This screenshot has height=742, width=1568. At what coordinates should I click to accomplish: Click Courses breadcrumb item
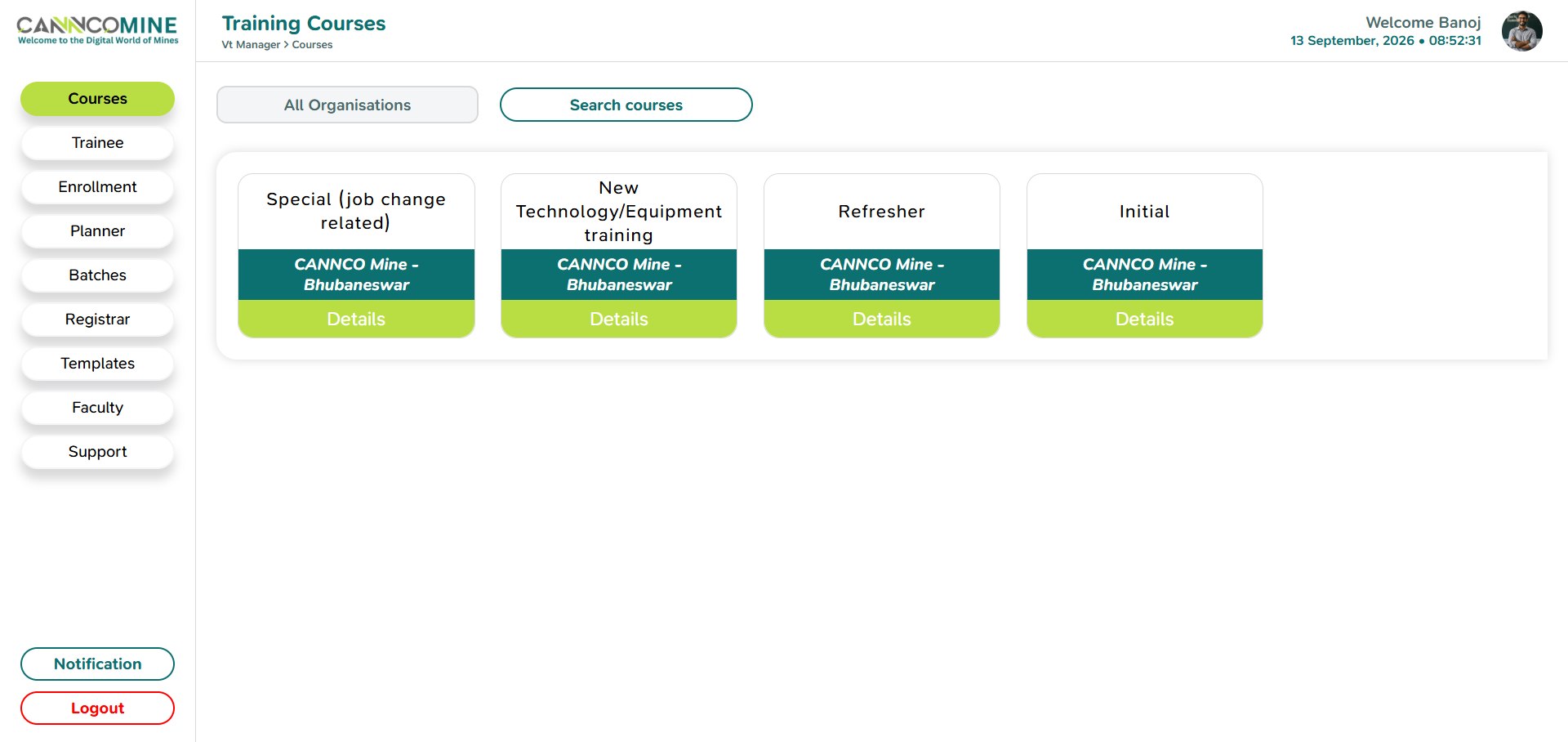312,45
